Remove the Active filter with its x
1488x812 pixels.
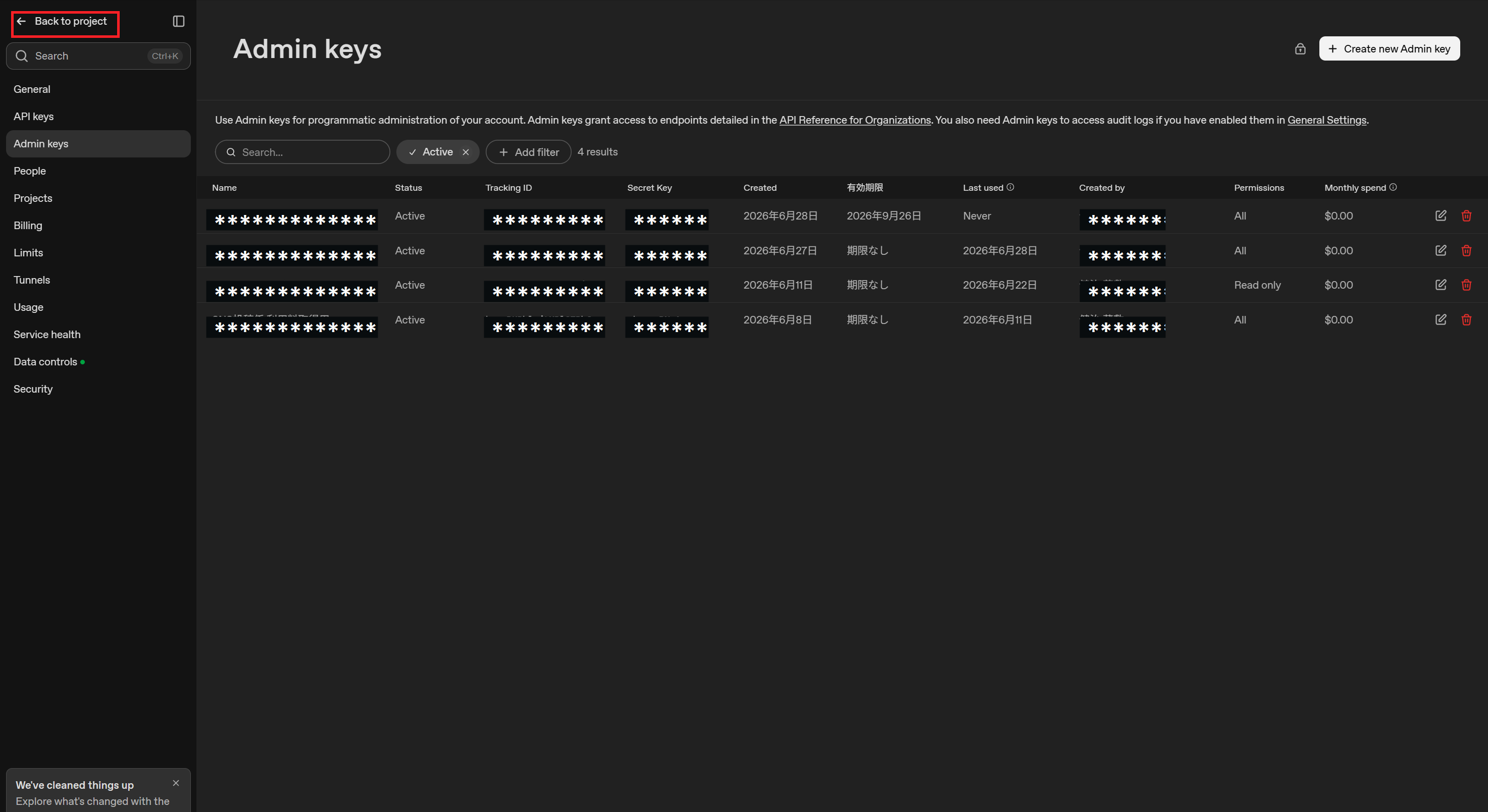pyautogui.click(x=466, y=152)
